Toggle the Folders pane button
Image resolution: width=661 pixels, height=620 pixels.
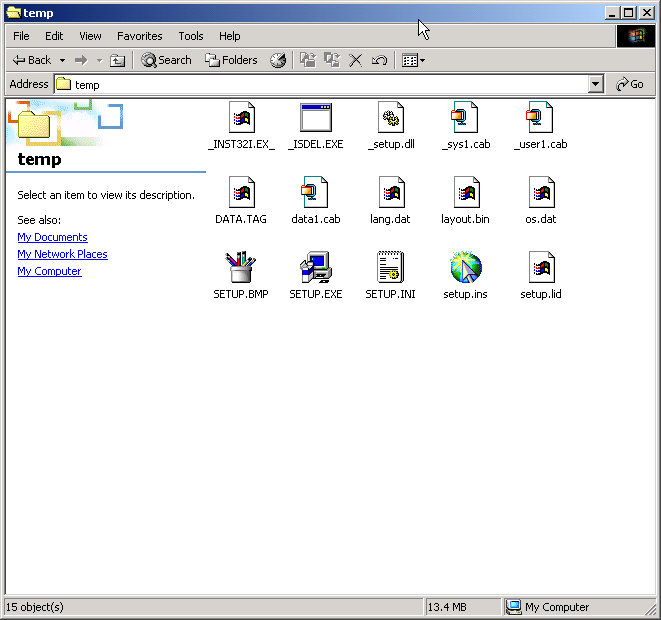231,60
